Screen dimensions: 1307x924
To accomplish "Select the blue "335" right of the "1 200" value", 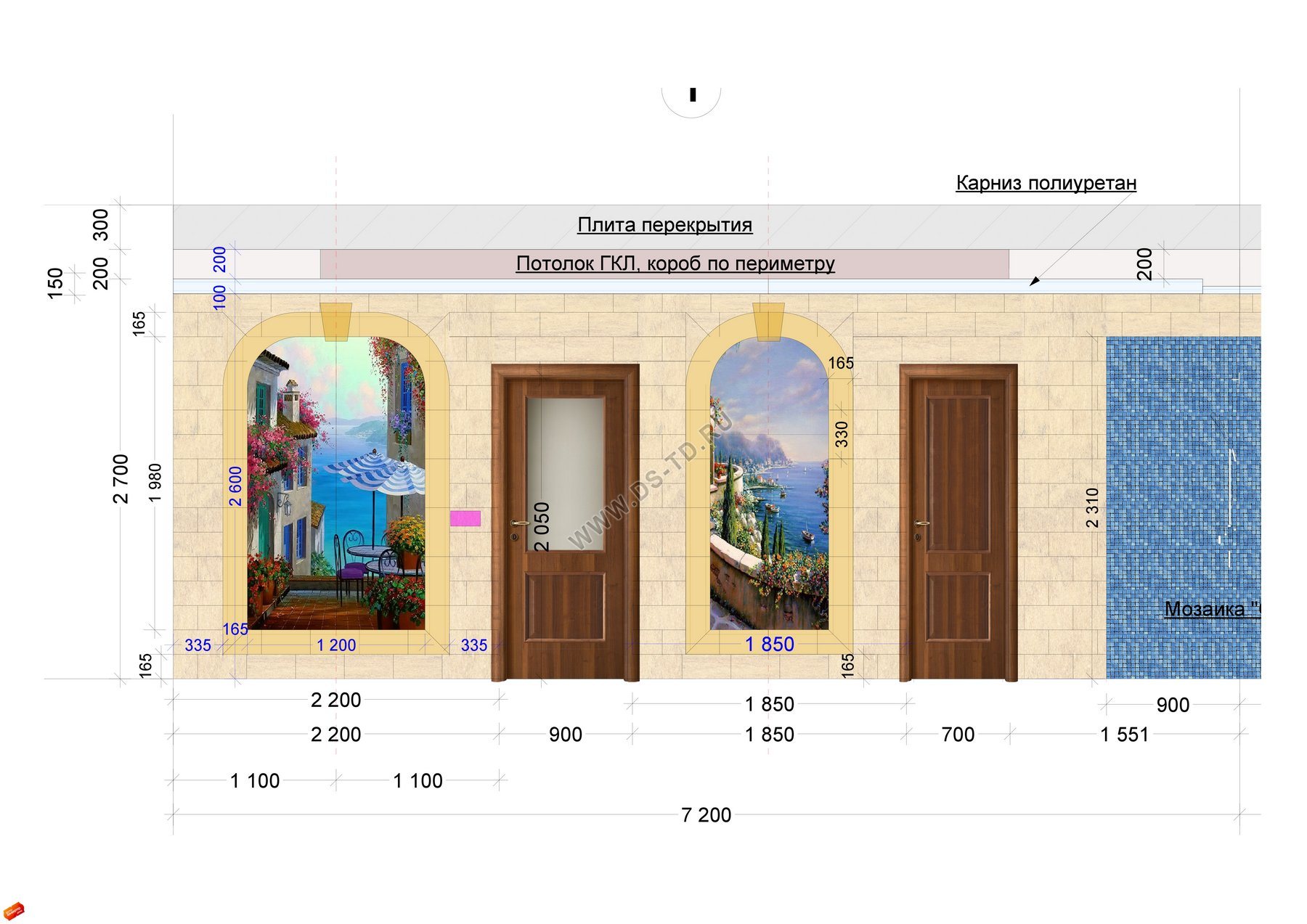I will pyautogui.click(x=474, y=645).
